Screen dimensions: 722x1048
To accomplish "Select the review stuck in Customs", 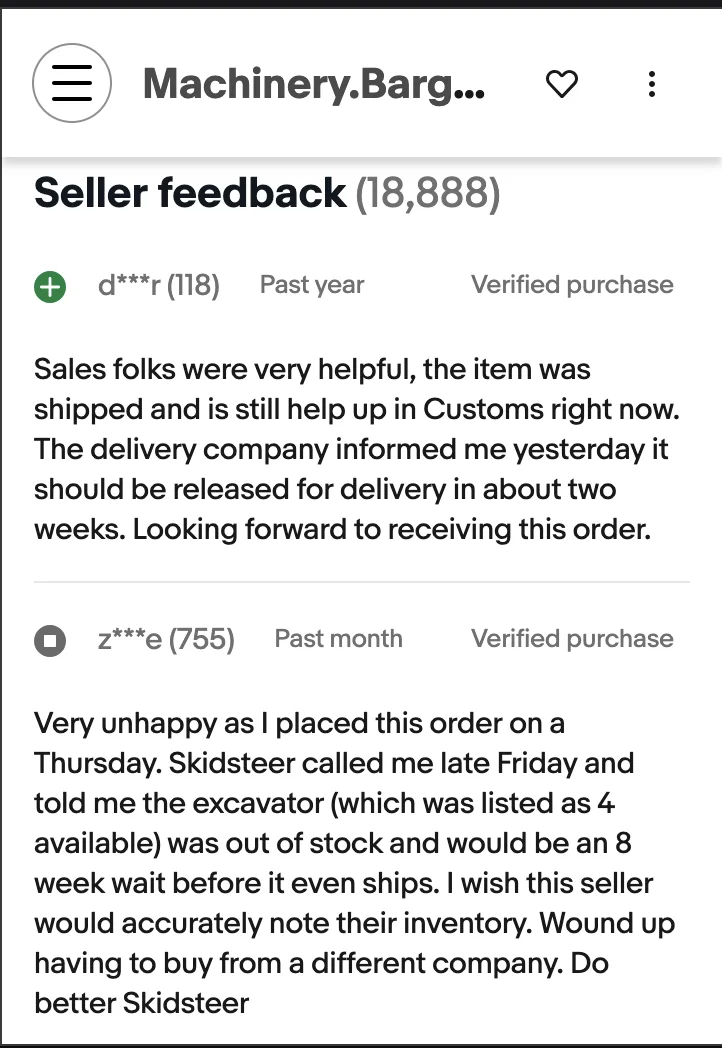I will 350,449.
